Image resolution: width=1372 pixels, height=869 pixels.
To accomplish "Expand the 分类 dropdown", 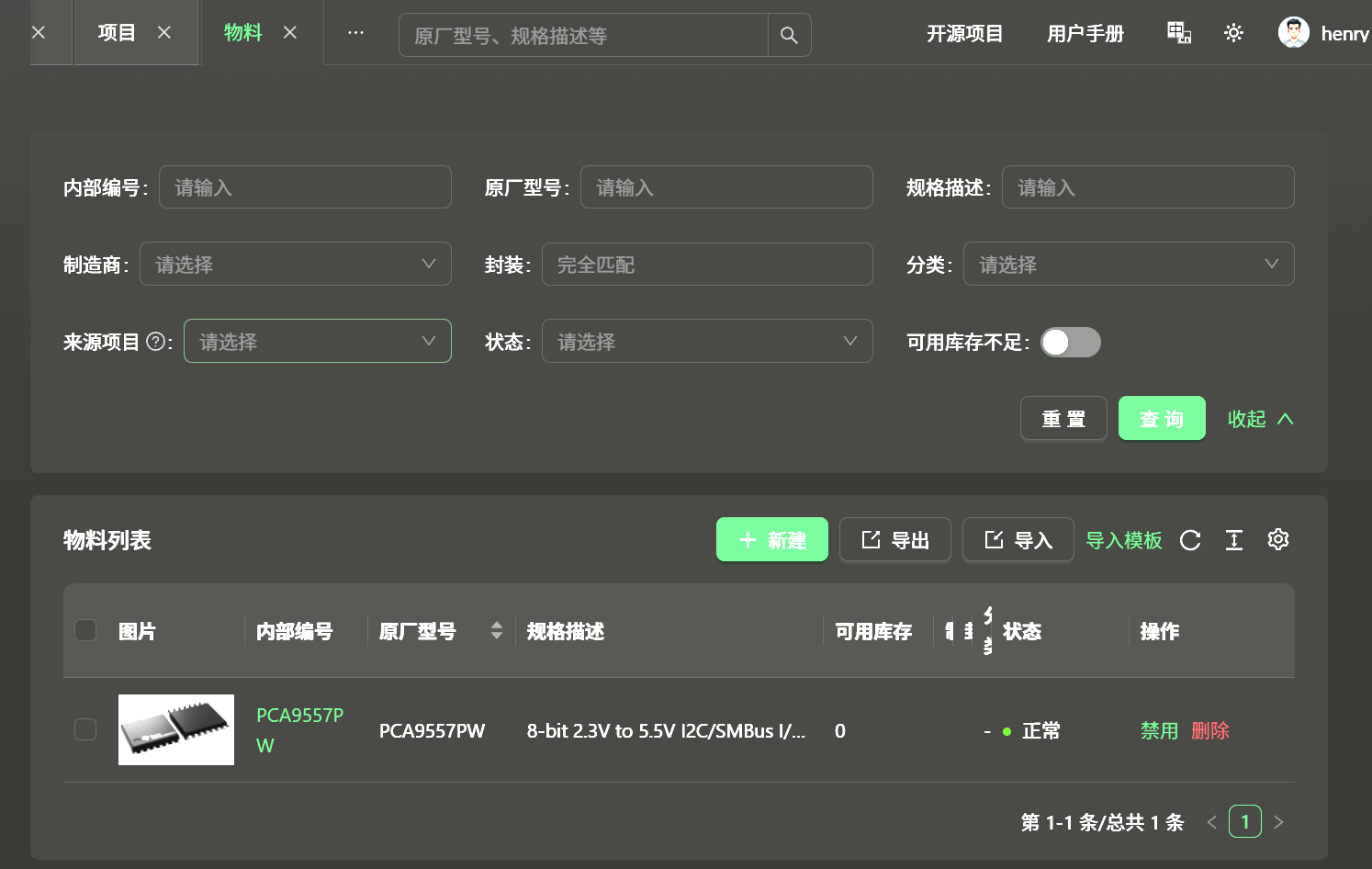I will click(x=1128, y=265).
